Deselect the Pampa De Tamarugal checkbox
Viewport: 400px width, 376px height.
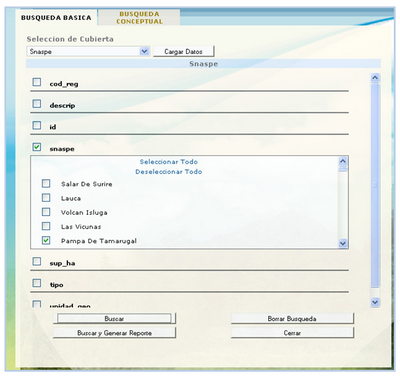46,240
